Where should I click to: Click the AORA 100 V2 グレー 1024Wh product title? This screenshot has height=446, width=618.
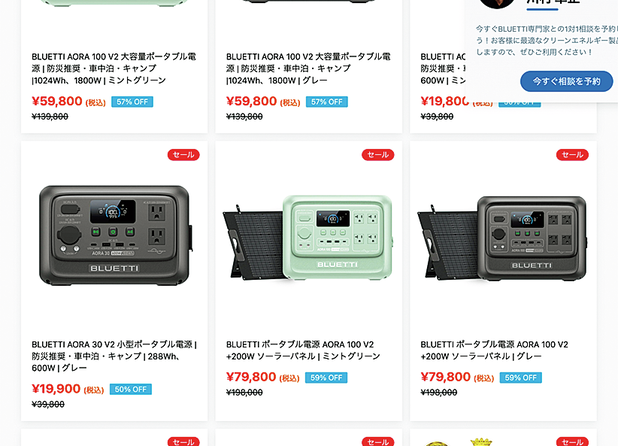(x=308, y=68)
